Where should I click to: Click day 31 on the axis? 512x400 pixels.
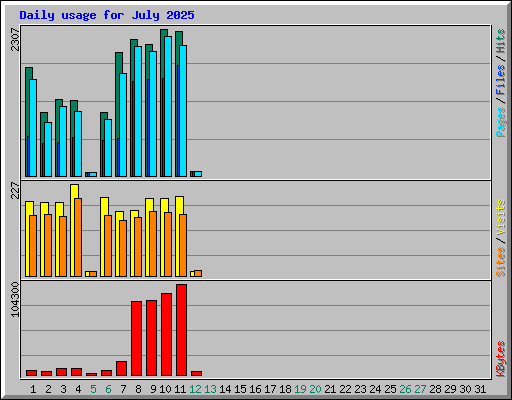tap(480, 389)
